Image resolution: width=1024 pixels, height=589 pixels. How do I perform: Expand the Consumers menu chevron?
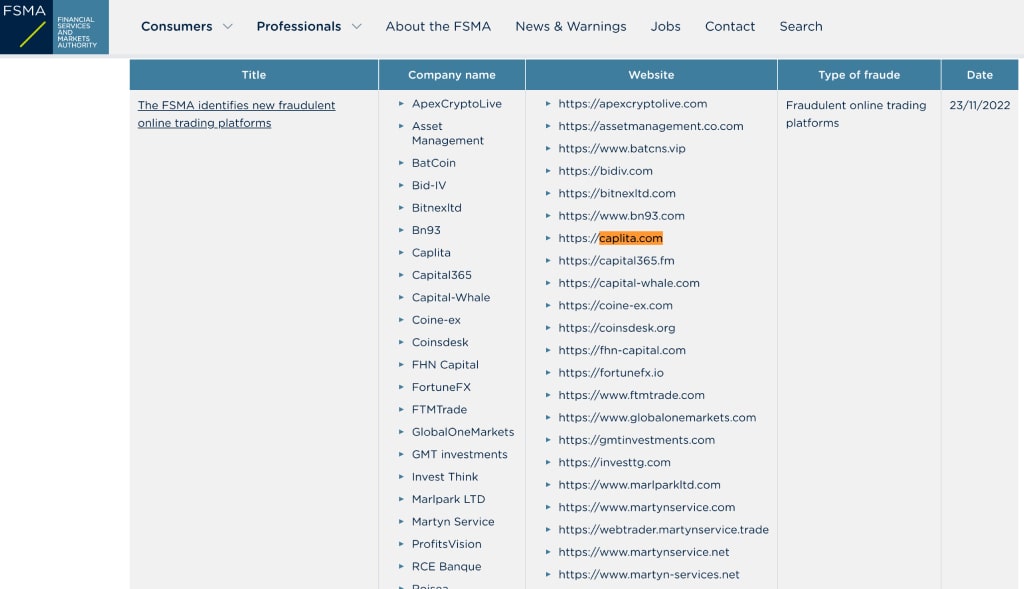pyautogui.click(x=228, y=27)
